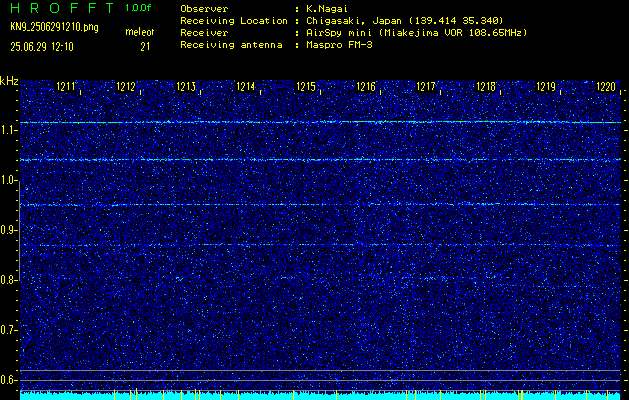Select the file name KN9_2506291210.png

point(54,27)
